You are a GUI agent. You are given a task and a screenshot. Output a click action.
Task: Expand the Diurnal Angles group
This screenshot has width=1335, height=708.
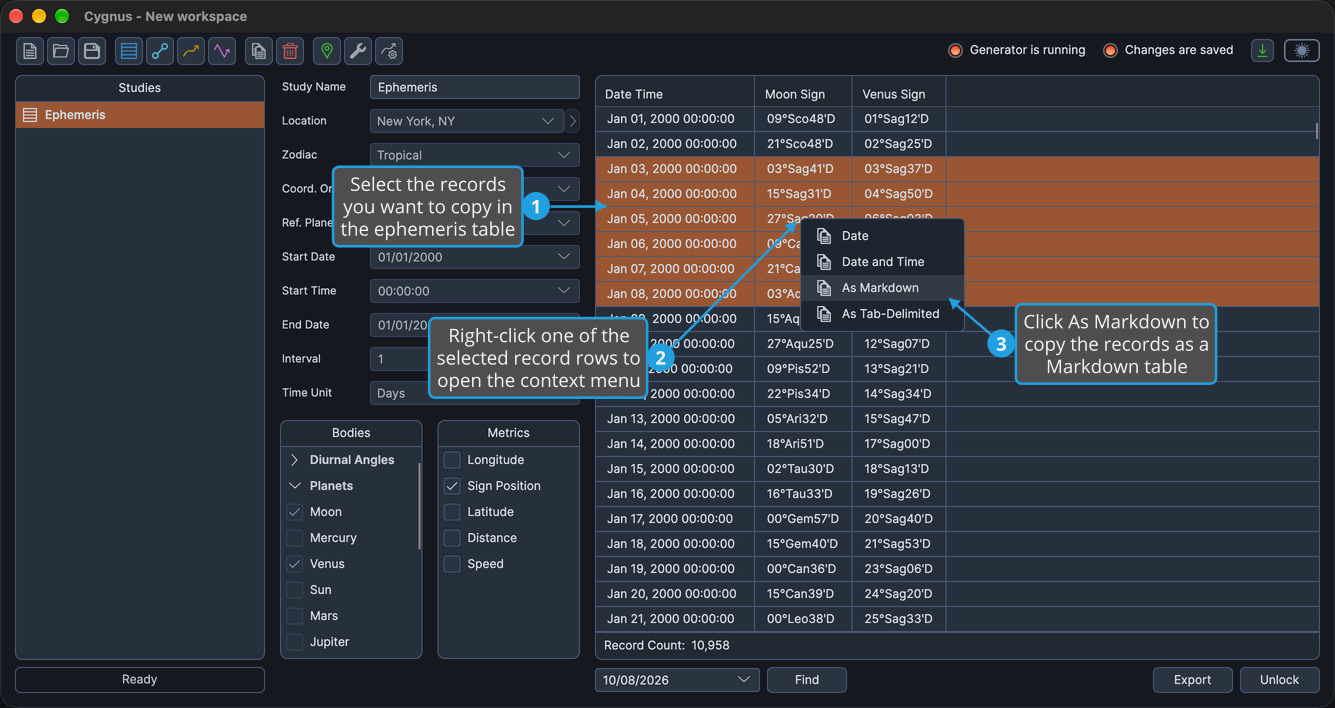tap(294, 460)
